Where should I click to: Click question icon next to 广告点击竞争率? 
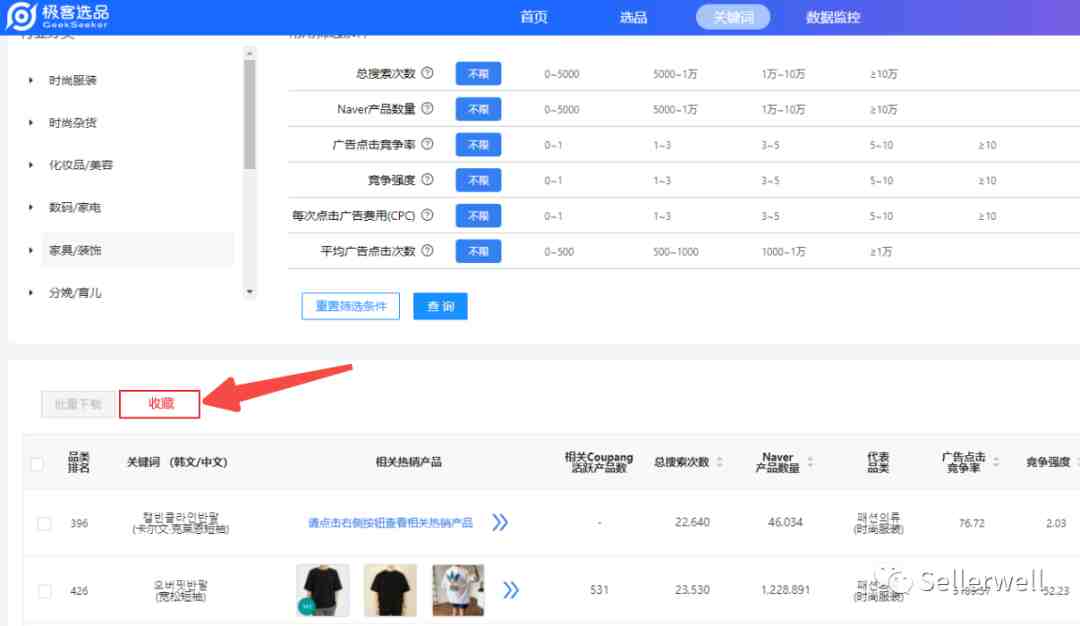coord(427,144)
